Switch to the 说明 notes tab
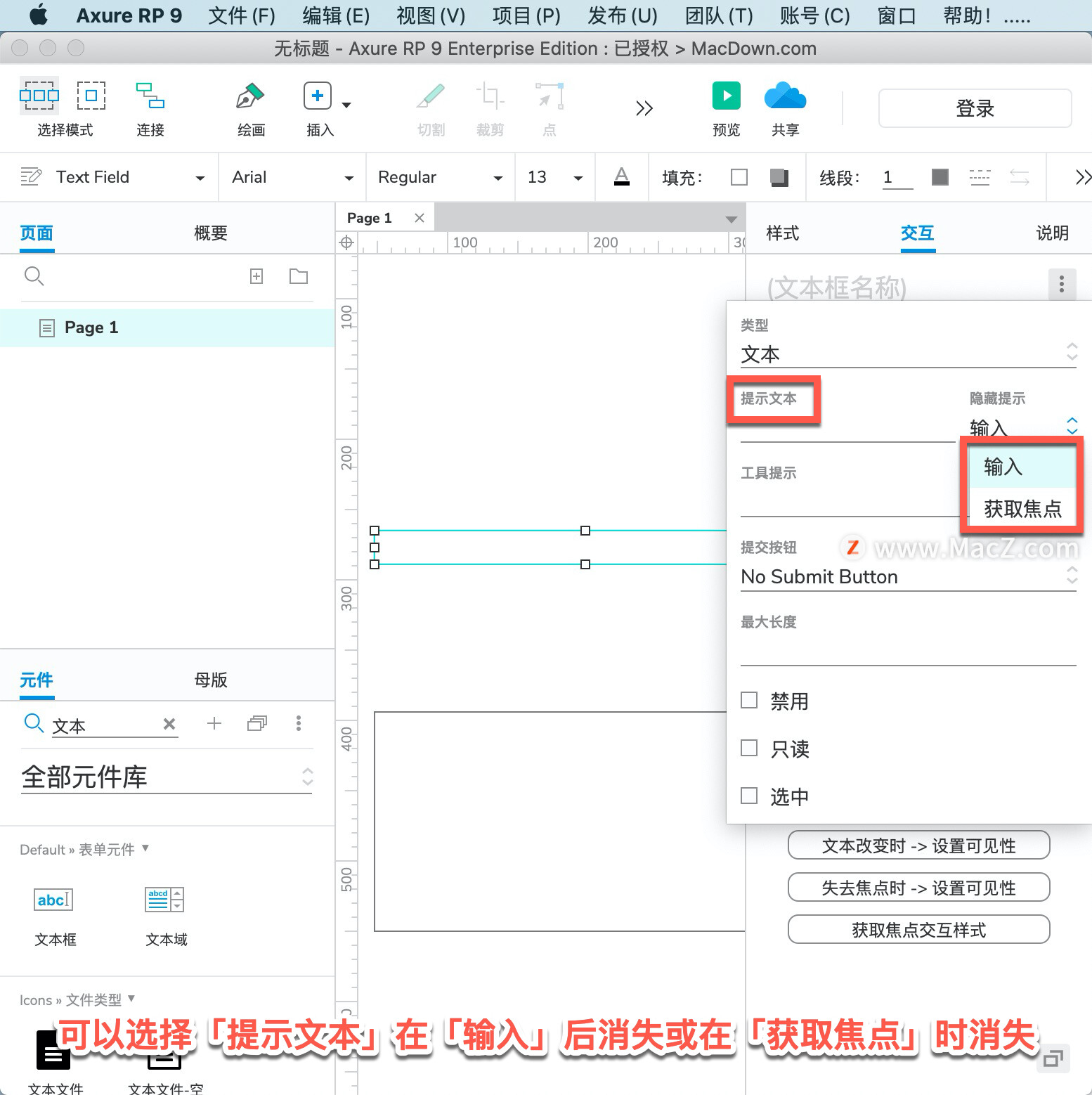1092x1095 pixels. click(x=1053, y=233)
